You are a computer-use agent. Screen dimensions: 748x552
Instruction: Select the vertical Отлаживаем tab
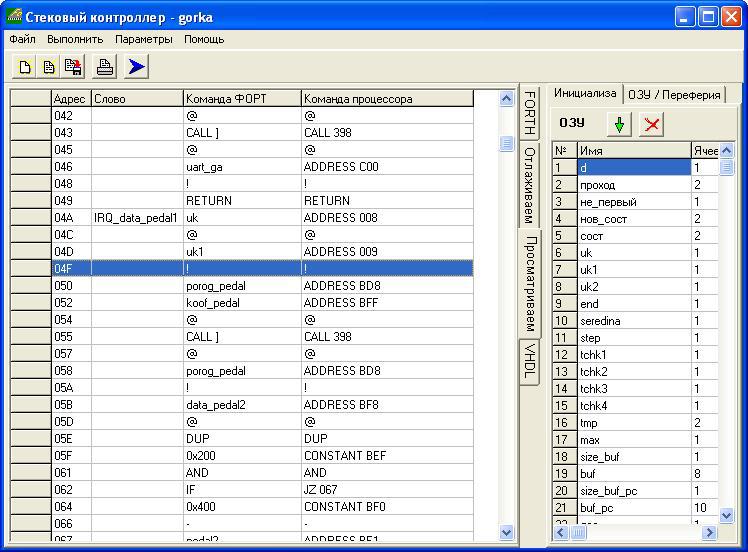[530, 185]
